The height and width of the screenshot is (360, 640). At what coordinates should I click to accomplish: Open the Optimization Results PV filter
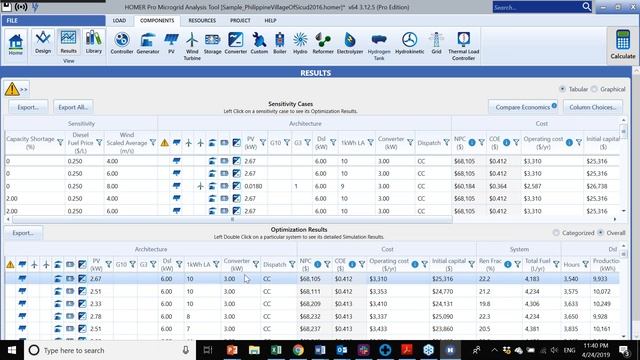click(x=109, y=264)
